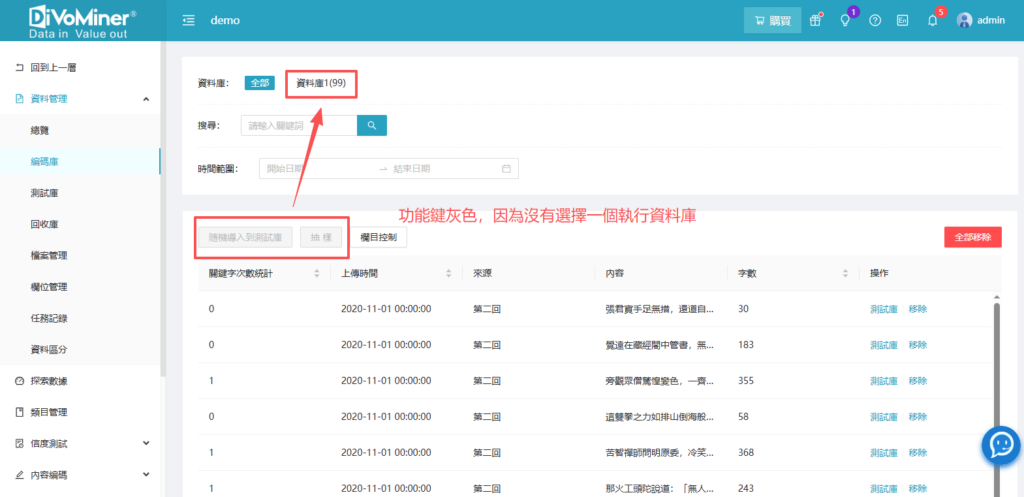Image resolution: width=1024 pixels, height=497 pixels.
Task: Click the lightbulb tips icon
Action: pos(845,21)
